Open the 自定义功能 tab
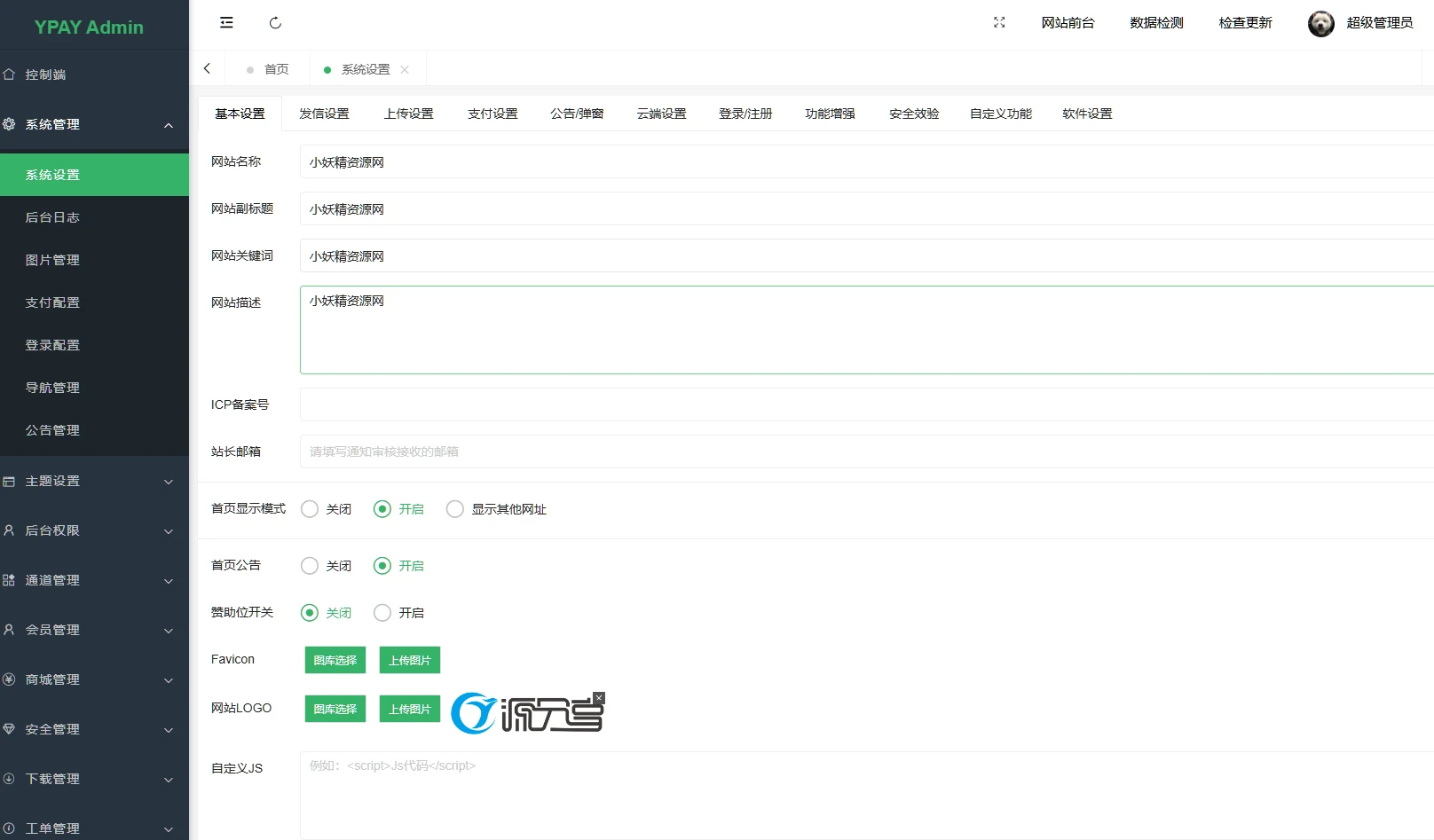The image size is (1434, 840). [x=1001, y=114]
